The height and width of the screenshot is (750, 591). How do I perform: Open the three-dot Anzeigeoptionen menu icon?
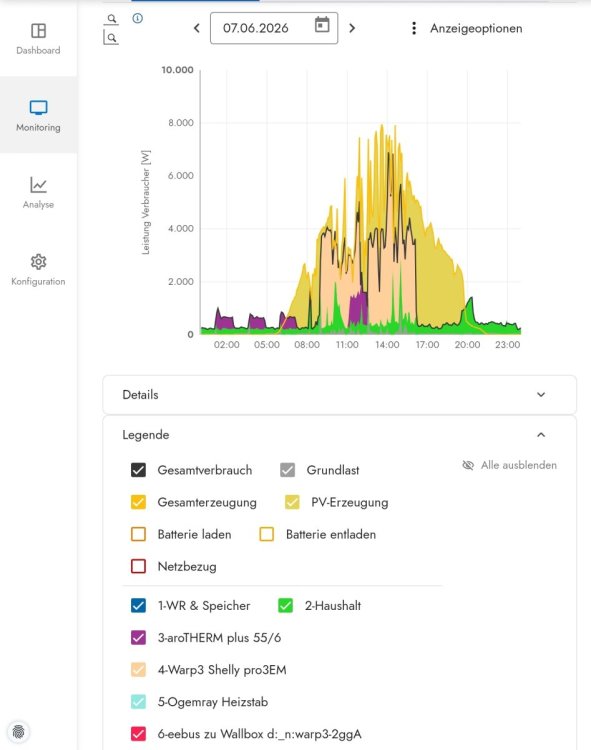tap(414, 28)
